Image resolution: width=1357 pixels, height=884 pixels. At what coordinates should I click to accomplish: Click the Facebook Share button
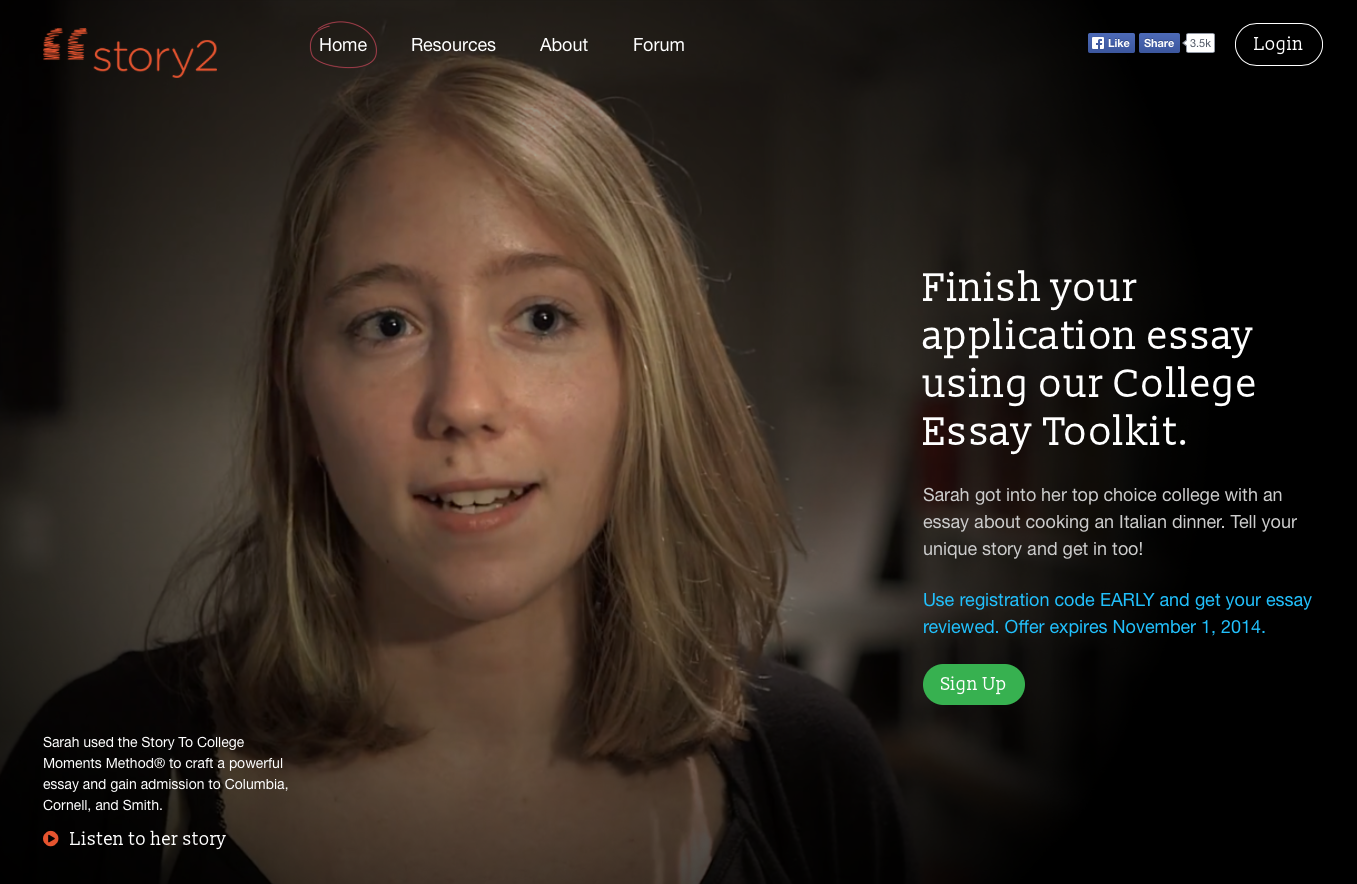pyautogui.click(x=1159, y=43)
